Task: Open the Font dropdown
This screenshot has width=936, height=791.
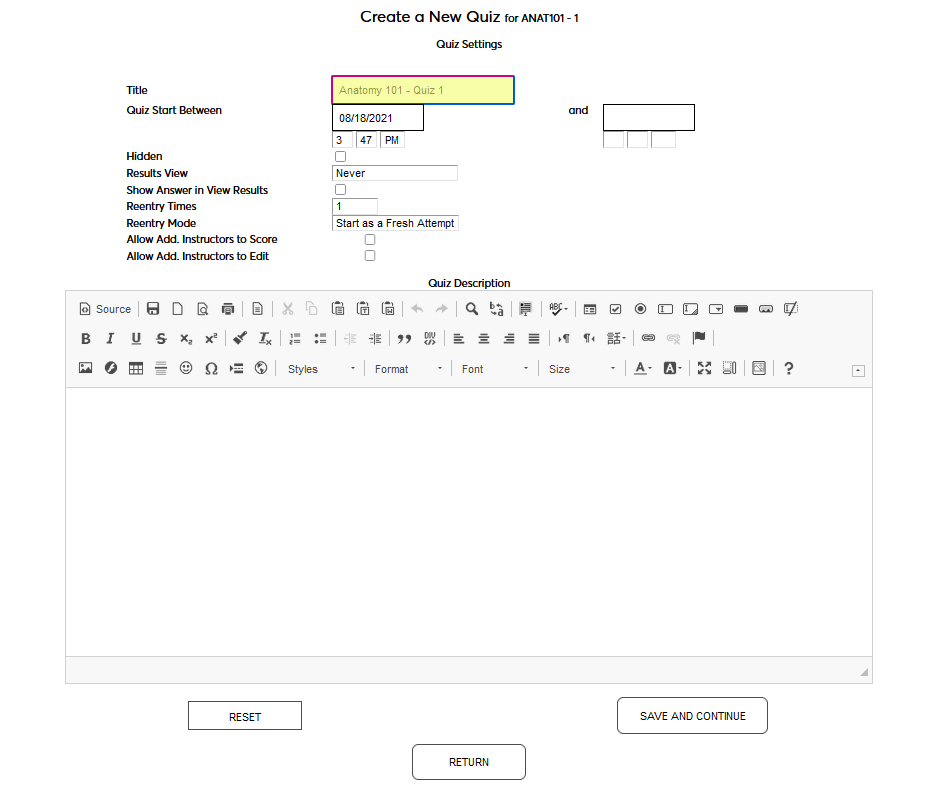Action: coord(495,369)
